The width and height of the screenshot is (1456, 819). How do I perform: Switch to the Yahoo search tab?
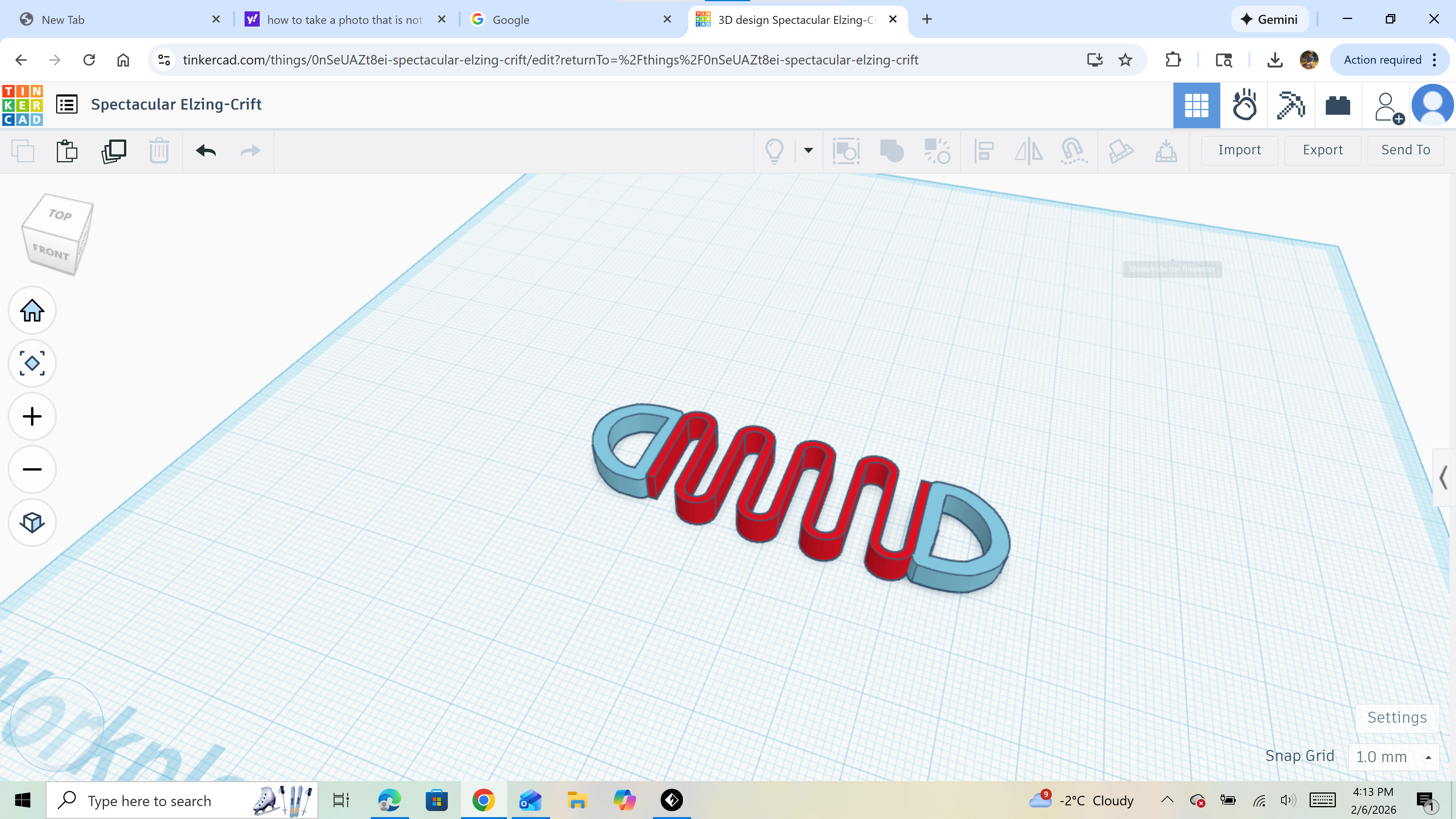[x=345, y=20]
